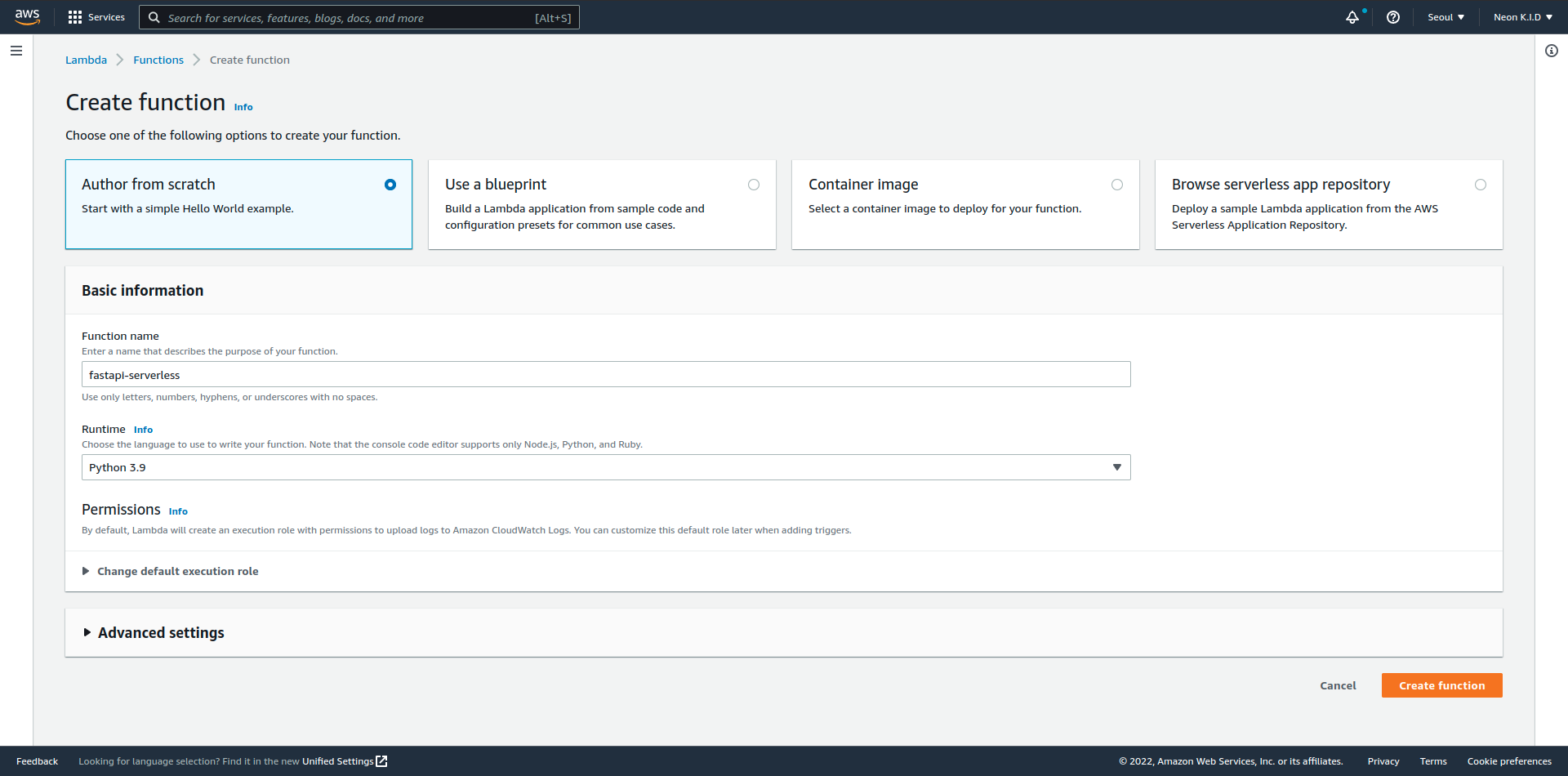Open the help question mark menu
The image size is (1568, 776).
tap(1393, 17)
